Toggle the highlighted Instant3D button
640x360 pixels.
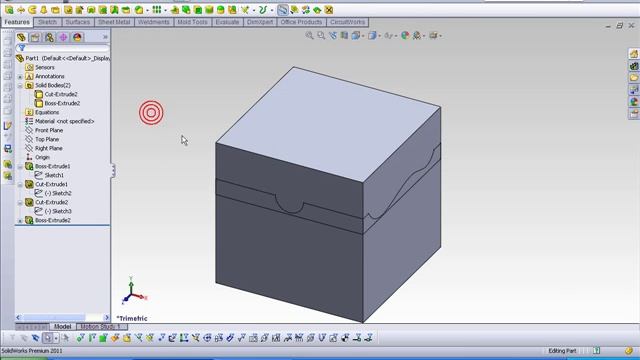pos(282,9)
